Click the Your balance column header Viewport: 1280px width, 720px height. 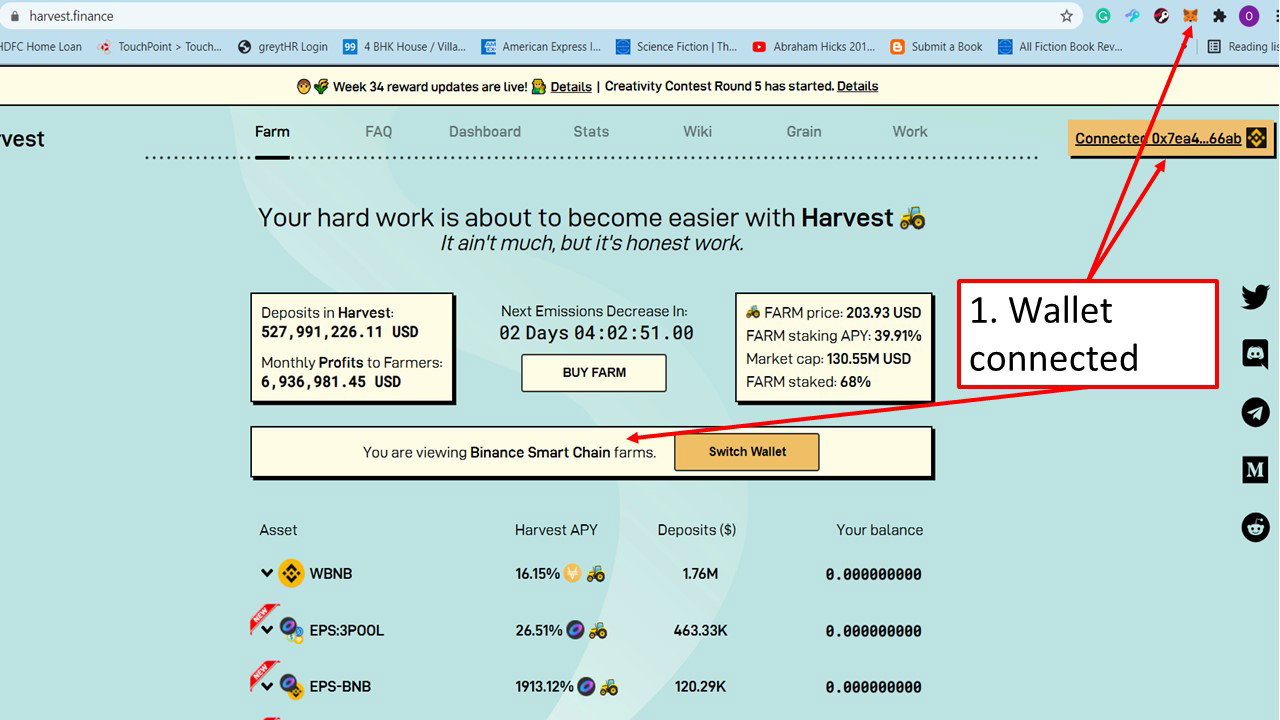coord(880,530)
